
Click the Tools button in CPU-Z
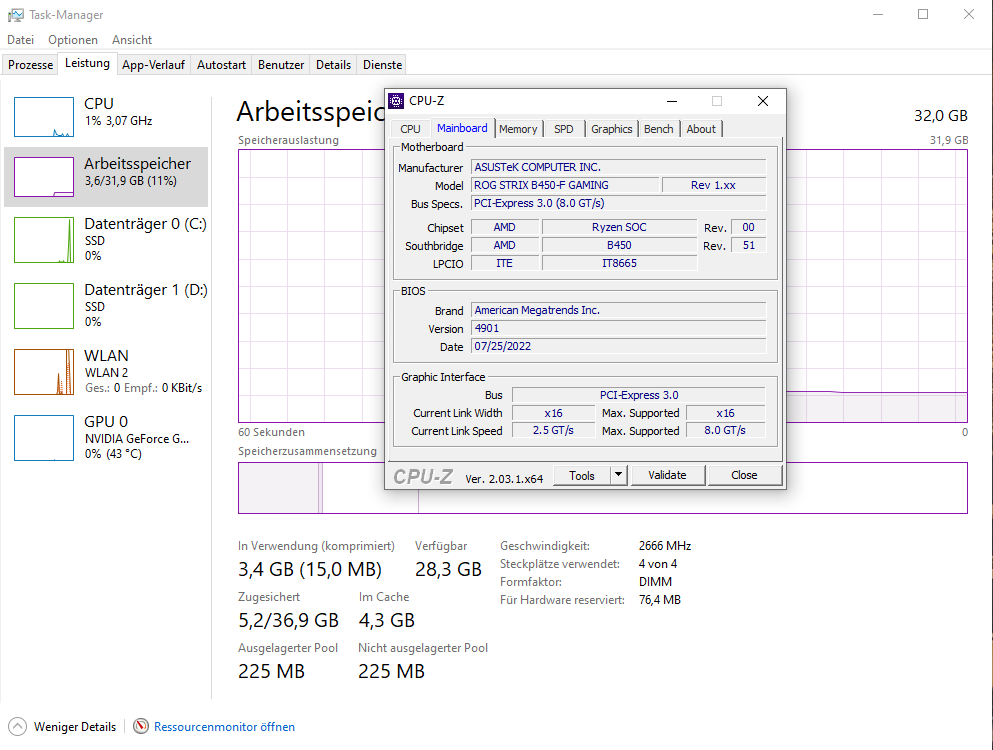coord(582,476)
